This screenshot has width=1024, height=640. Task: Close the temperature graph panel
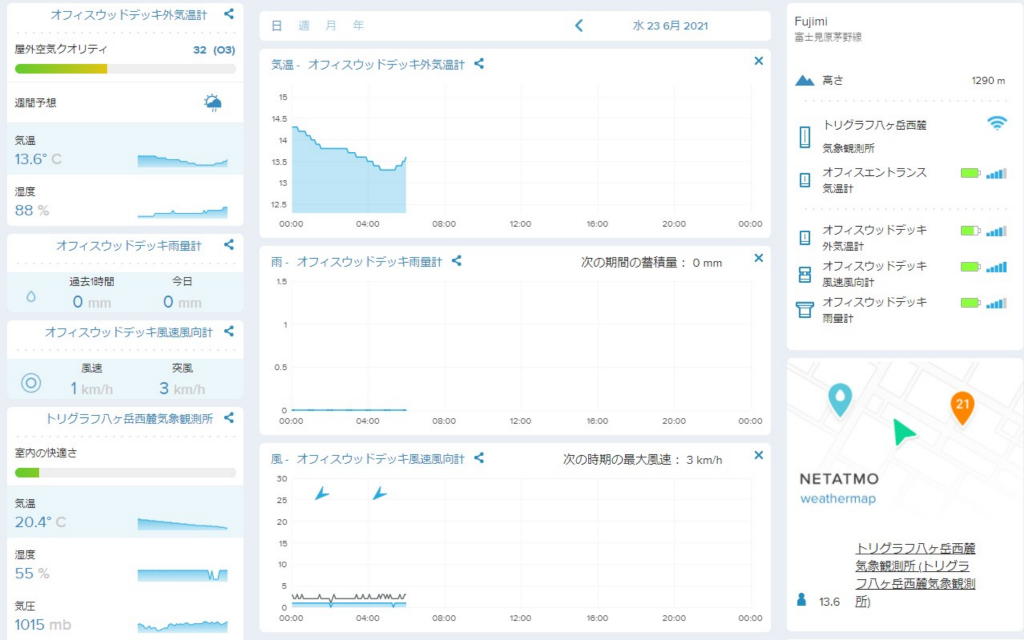point(758,62)
